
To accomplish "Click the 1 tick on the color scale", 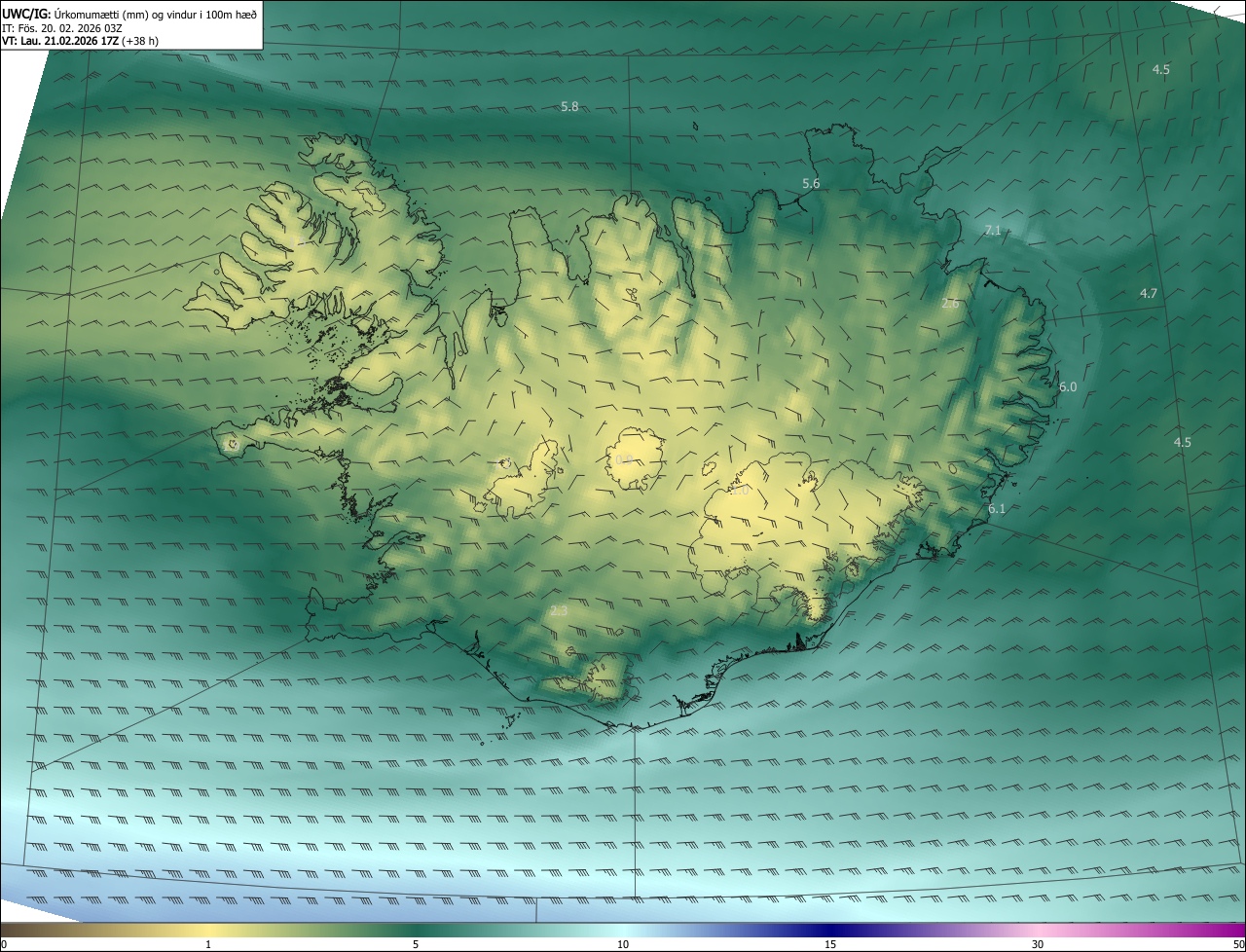I will click(208, 944).
